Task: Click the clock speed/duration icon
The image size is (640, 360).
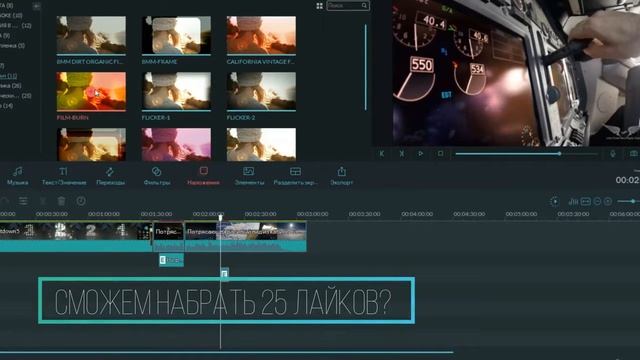Action: pos(81,201)
